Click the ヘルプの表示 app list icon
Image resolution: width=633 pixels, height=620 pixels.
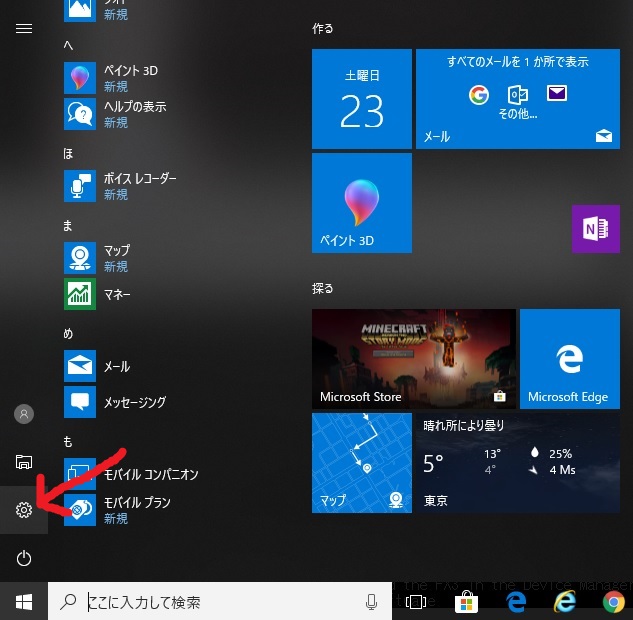click(80, 114)
